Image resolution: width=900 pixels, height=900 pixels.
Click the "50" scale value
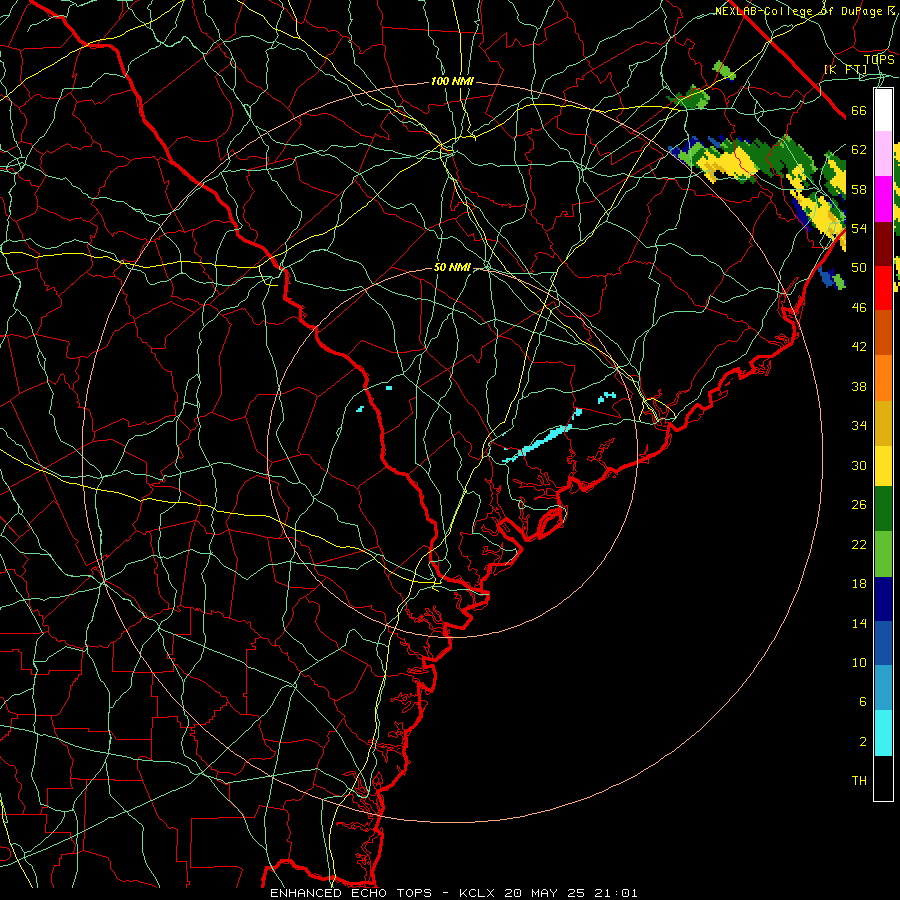(859, 268)
